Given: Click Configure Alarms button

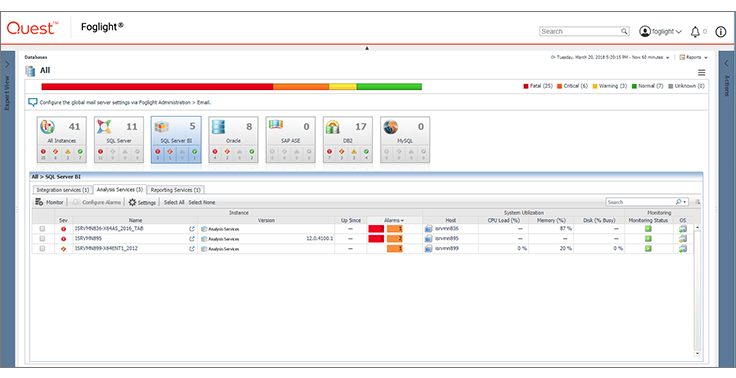Looking at the screenshot, I should point(97,202).
